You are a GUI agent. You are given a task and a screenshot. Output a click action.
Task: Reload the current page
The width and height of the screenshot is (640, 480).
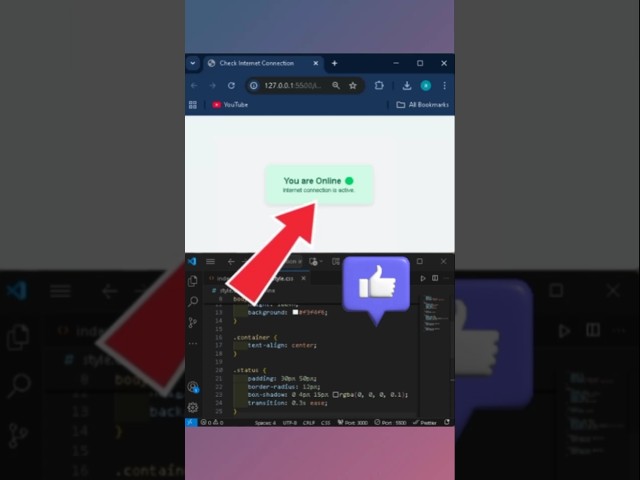(231, 85)
